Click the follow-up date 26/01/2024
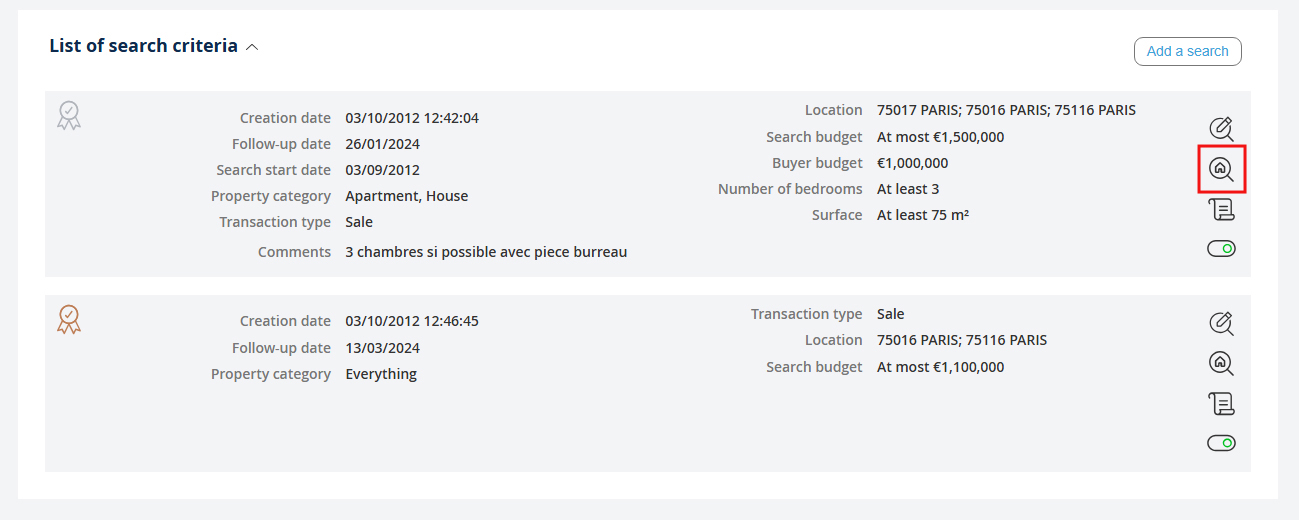This screenshot has width=1299, height=520. coord(383,144)
